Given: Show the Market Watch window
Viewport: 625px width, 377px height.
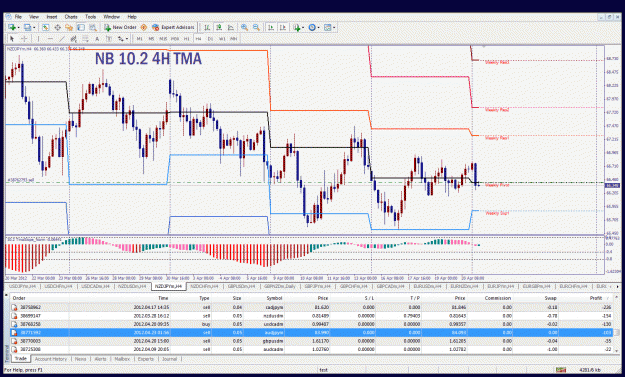Looking at the screenshot, I should 45,27.
